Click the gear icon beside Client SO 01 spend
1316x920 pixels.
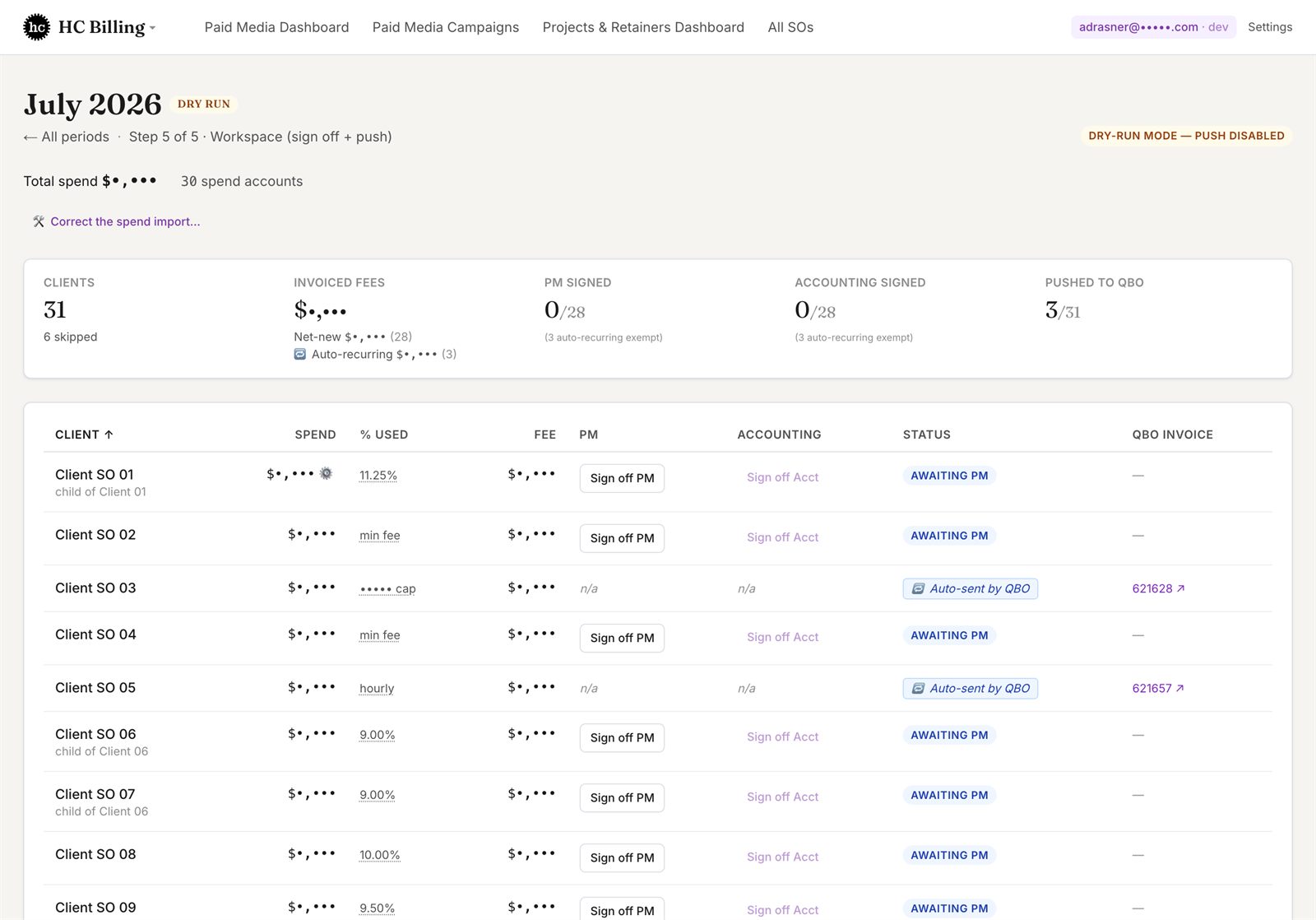[326, 473]
